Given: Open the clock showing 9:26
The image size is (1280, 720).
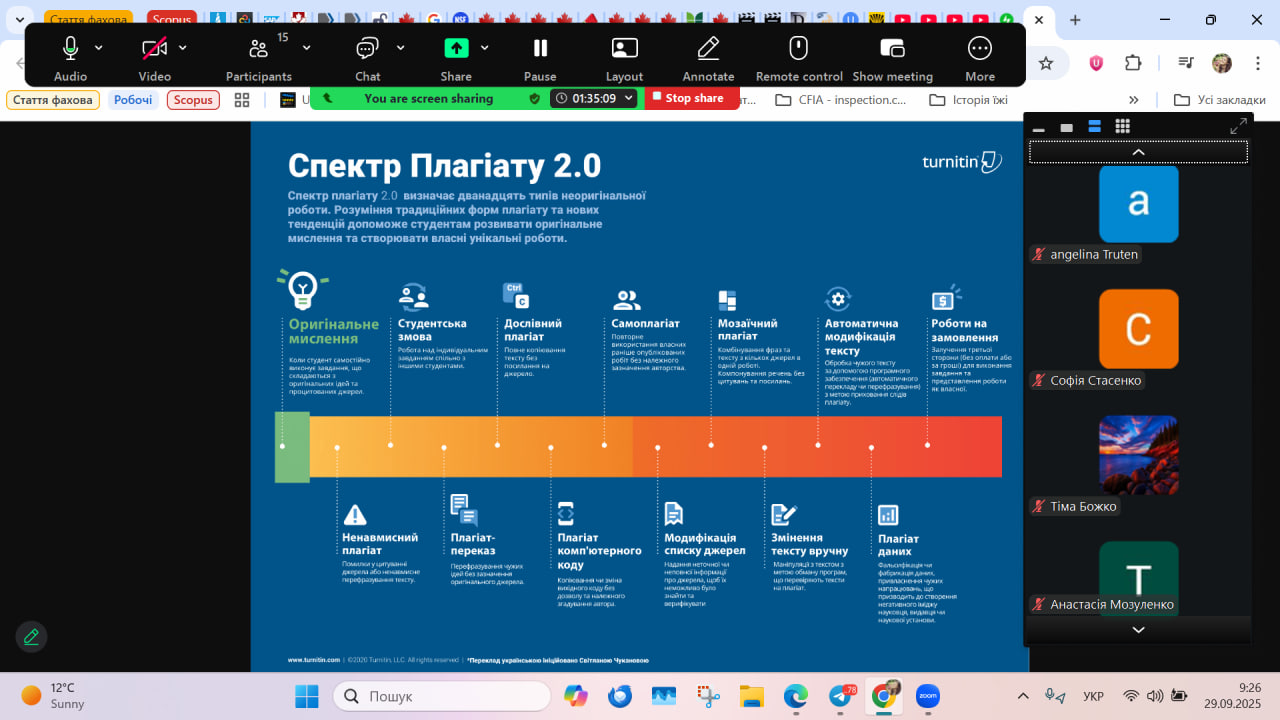Looking at the screenshot, I should click(1233, 696).
